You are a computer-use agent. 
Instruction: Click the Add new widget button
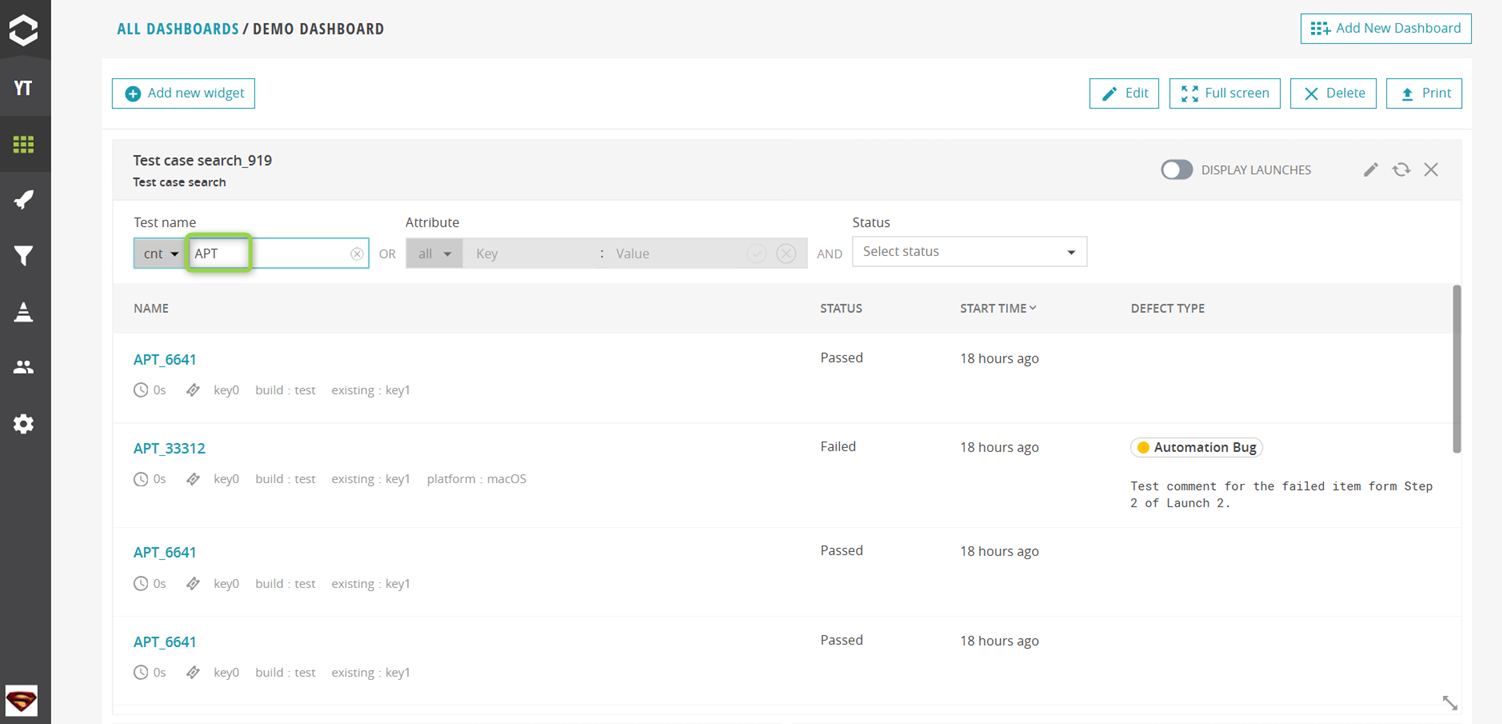183,93
